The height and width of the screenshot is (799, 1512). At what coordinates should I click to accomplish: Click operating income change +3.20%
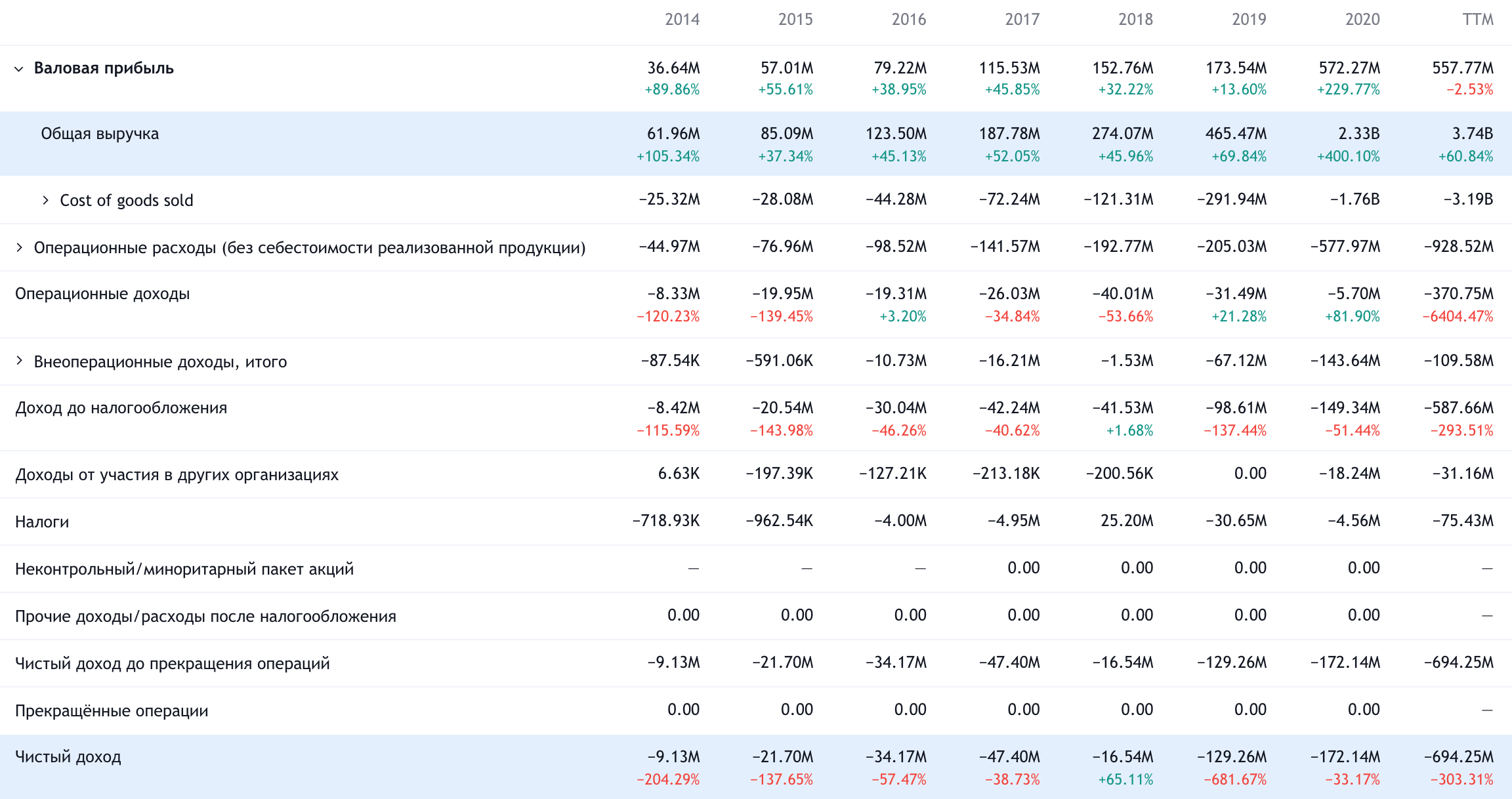pyautogui.click(x=903, y=317)
